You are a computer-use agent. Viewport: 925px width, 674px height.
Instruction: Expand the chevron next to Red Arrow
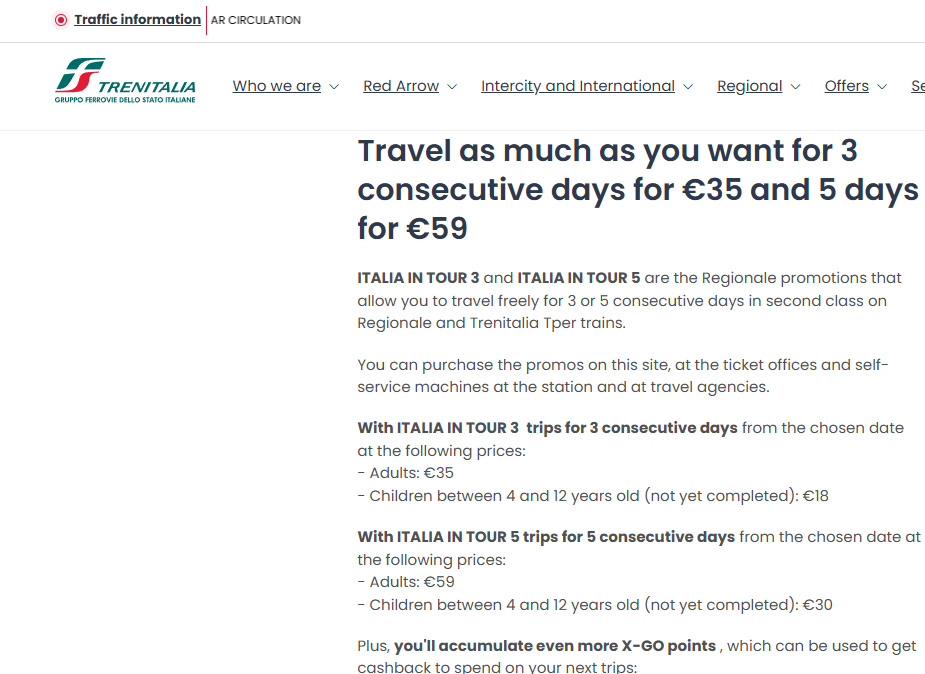[452, 87]
